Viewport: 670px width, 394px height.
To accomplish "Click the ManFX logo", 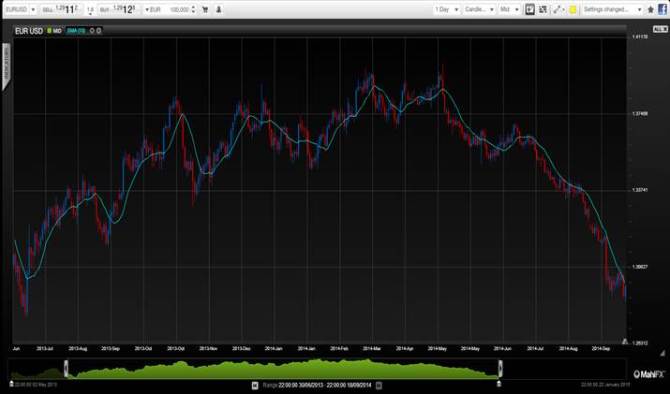I will click(x=649, y=374).
